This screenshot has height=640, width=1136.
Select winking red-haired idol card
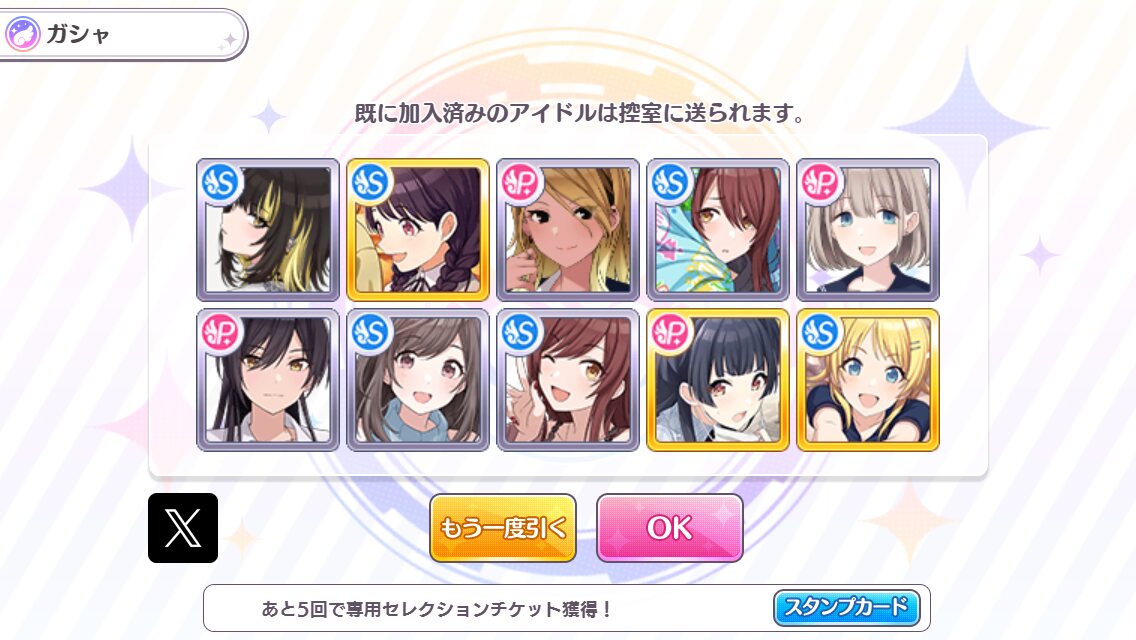tap(568, 380)
